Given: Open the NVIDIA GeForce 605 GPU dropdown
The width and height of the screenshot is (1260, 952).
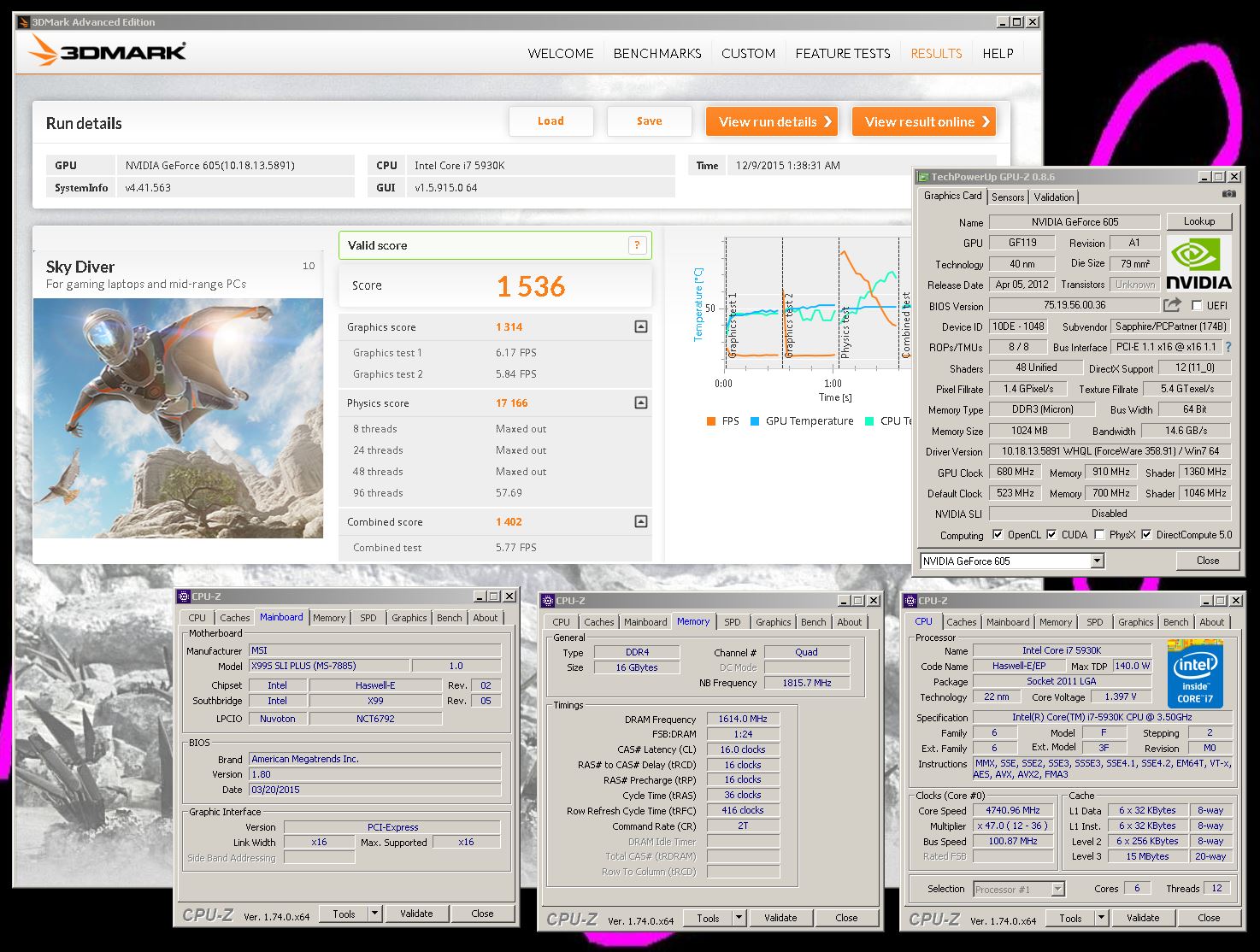Looking at the screenshot, I should coord(1098,561).
